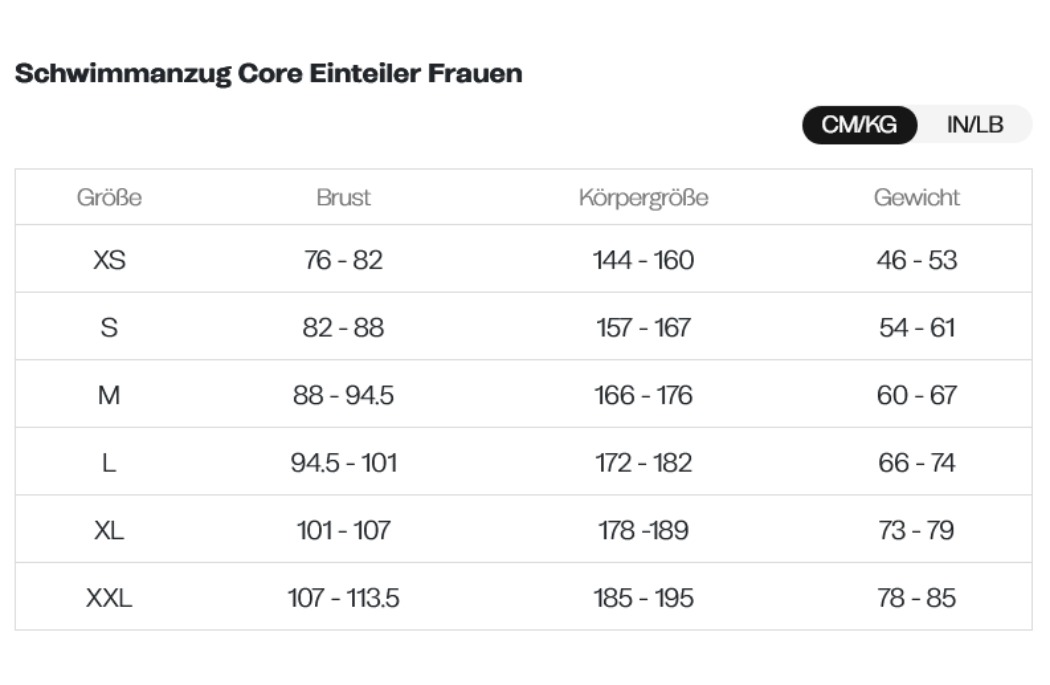Select the L size row label

[x=109, y=463]
